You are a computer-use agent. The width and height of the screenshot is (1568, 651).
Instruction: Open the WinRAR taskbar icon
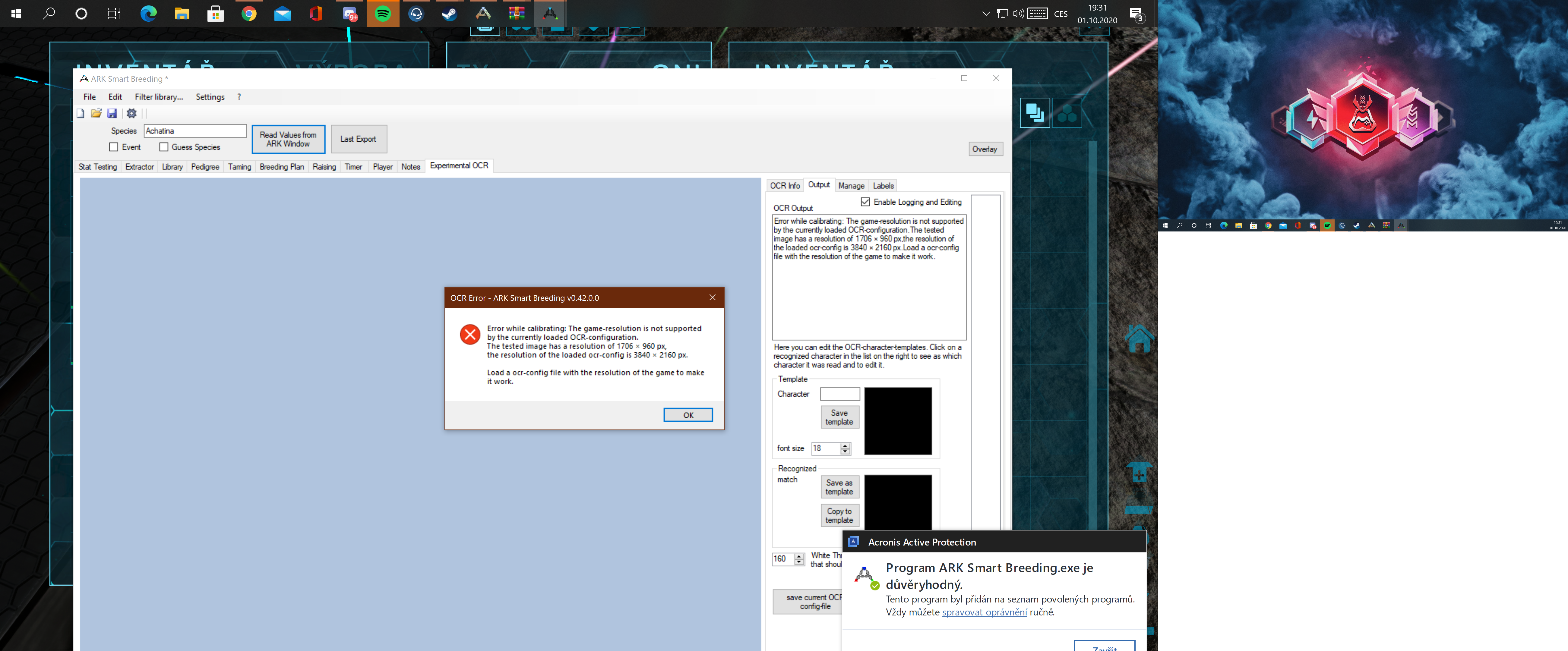pyautogui.click(x=516, y=13)
